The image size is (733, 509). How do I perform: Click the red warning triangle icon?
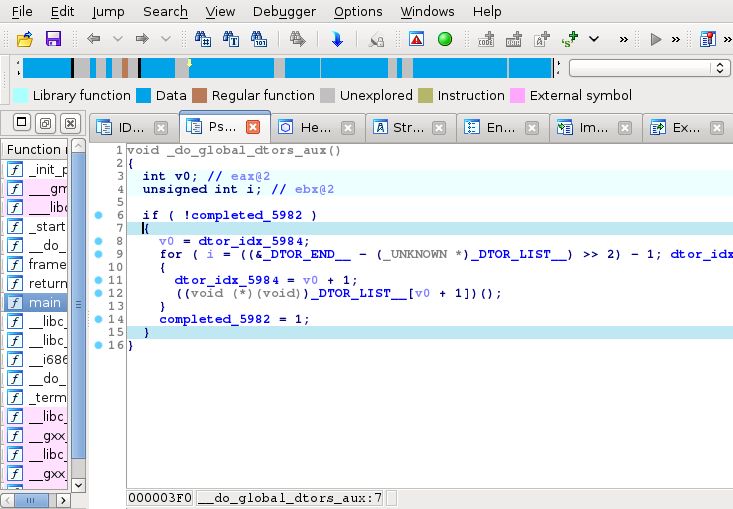(x=416, y=39)
